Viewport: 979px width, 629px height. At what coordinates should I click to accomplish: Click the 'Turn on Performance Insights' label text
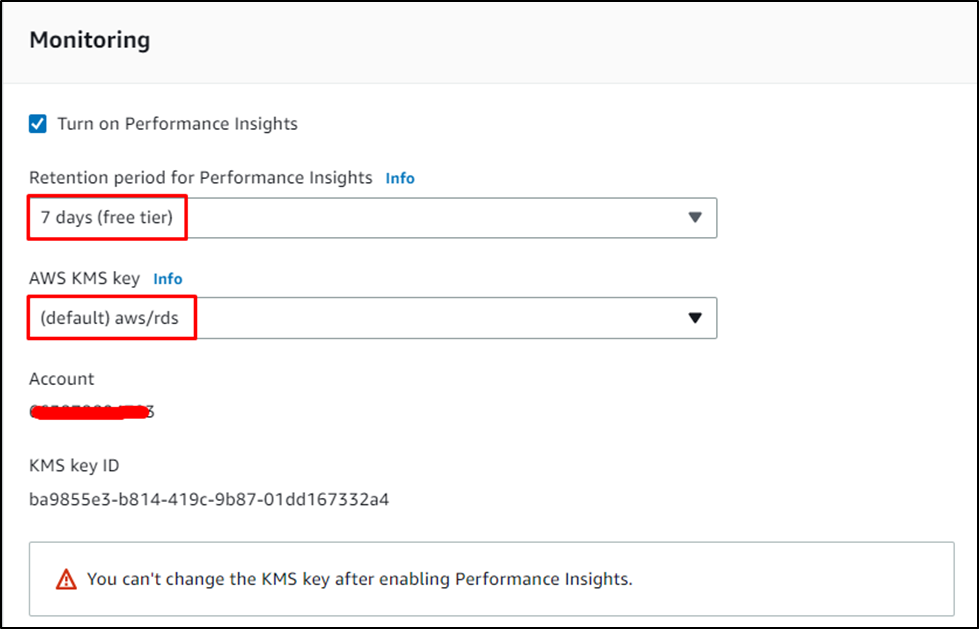(177, 124)
